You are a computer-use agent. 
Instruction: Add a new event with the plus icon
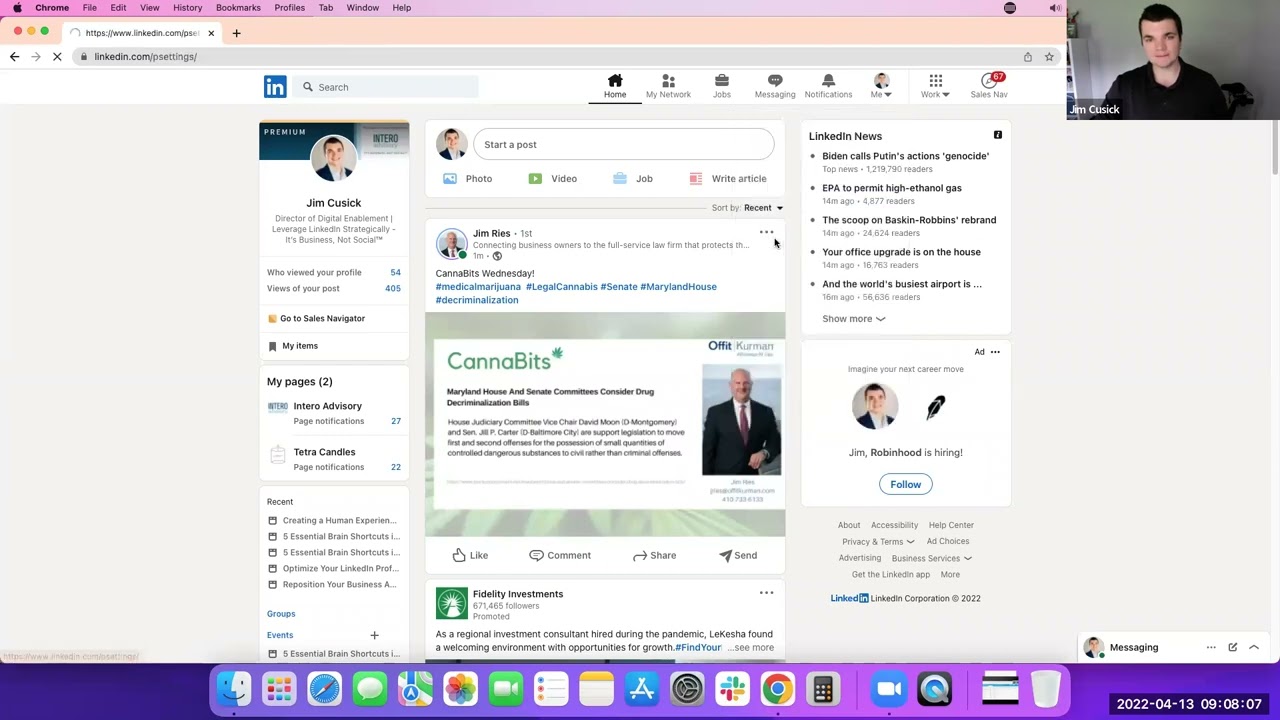[x=374, y=635]
